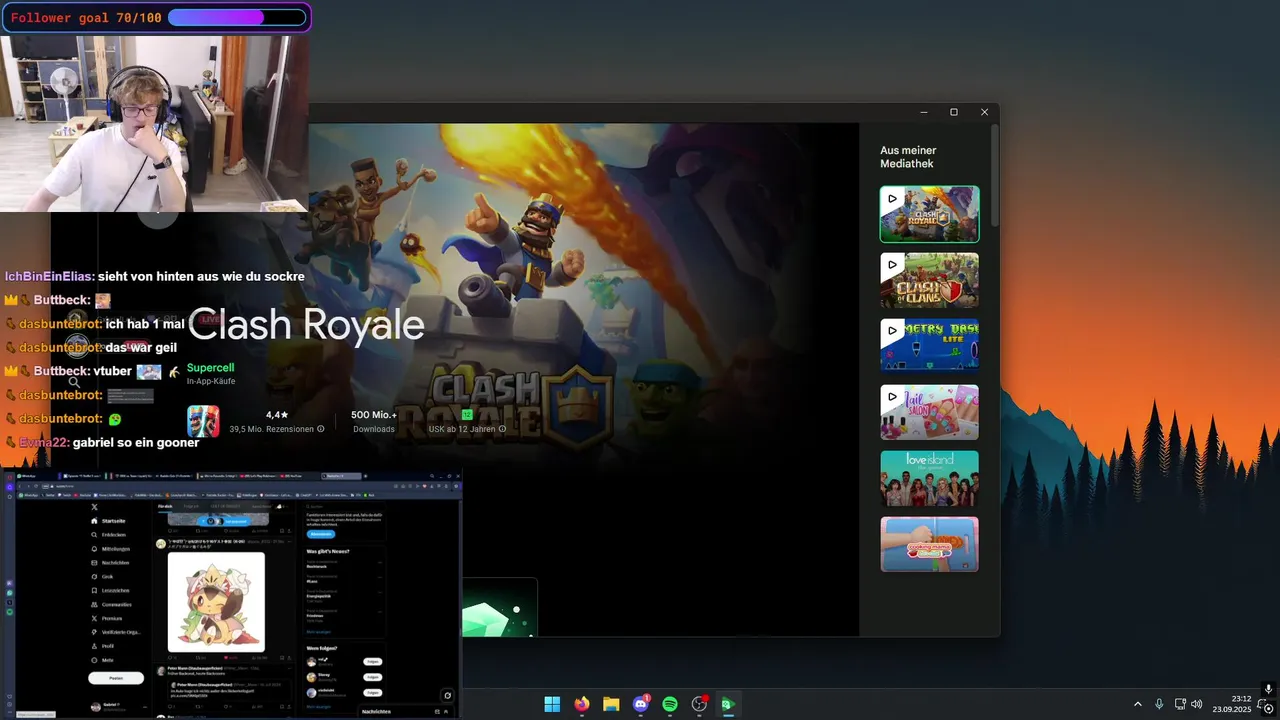Viewport: 1280px width, 720px height.
Task: Open Communities in the X browser sidebar
Action: pyautogui.click(x=111, y=604)
